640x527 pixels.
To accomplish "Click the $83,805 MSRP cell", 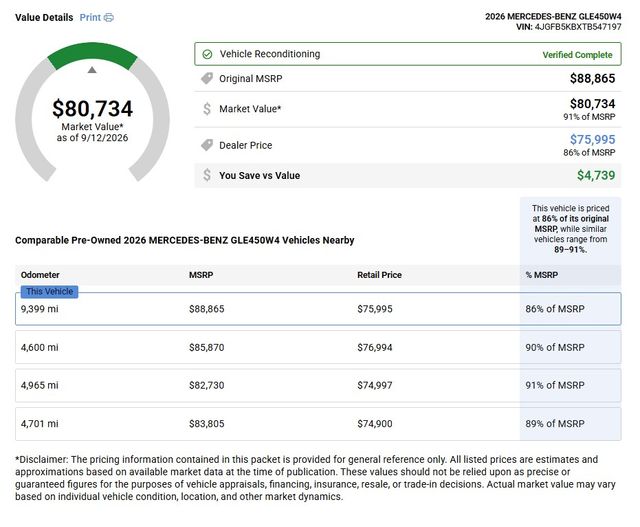I will [207, 424].
